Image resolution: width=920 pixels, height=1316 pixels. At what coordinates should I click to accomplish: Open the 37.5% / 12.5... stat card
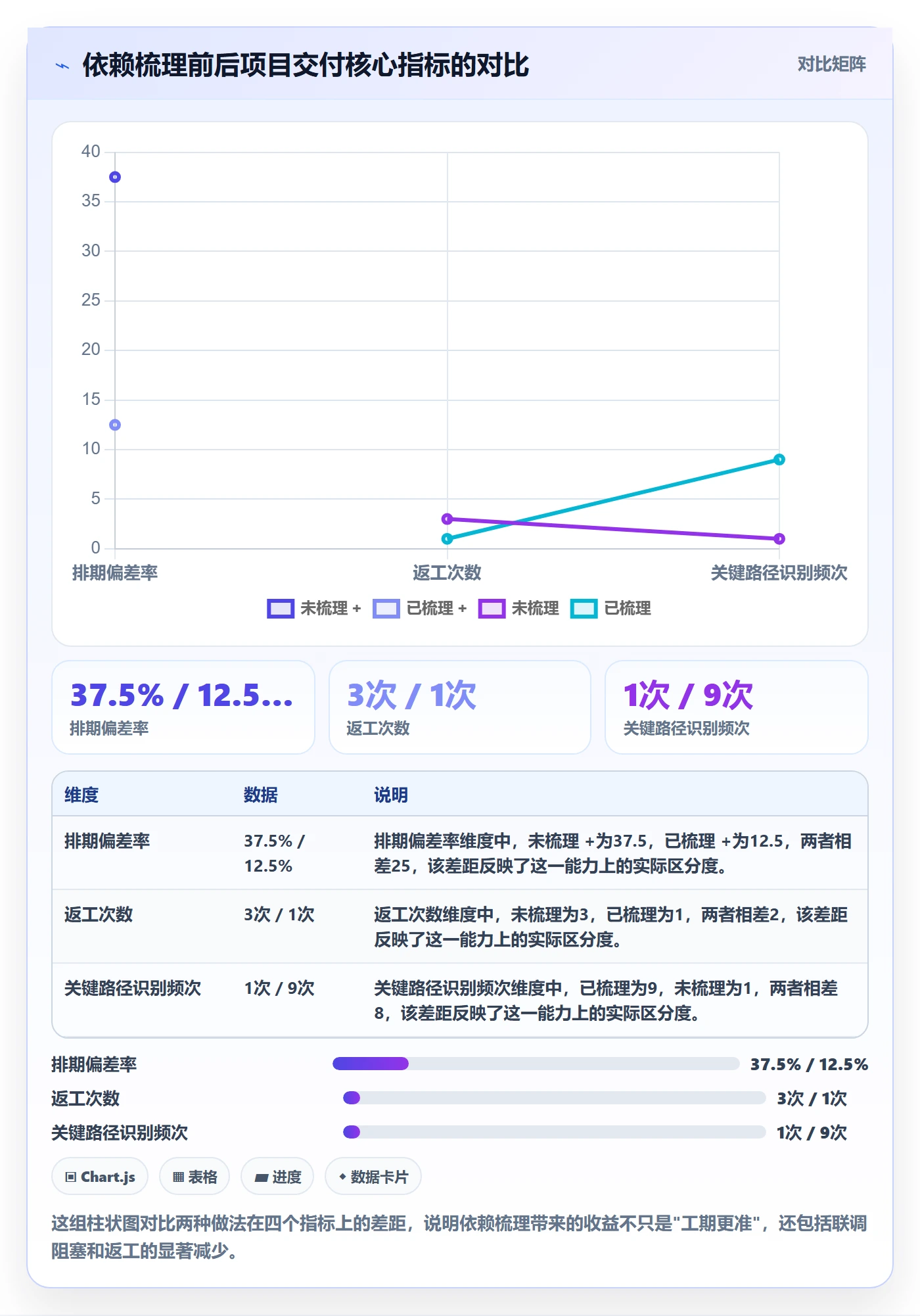pyautogui.click(x=183, y=707)
